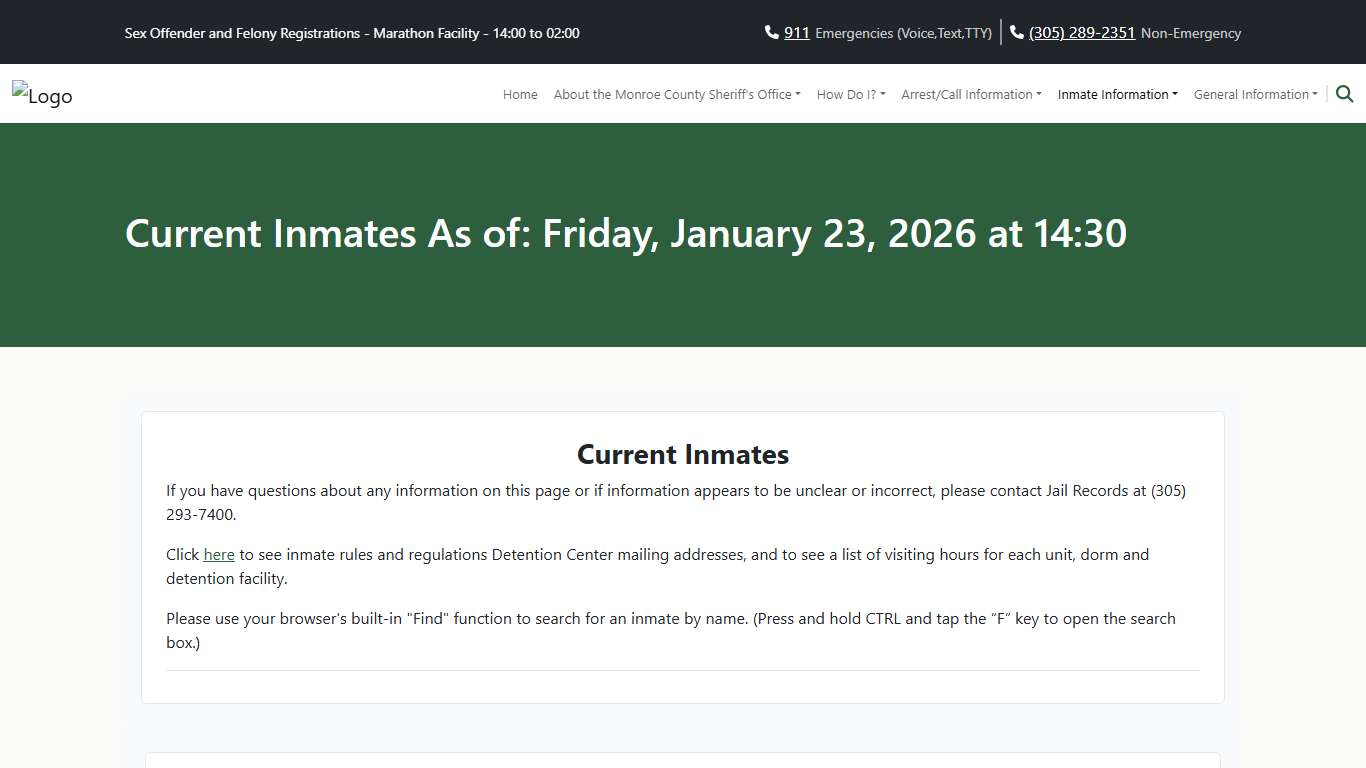The height and width of the screenshot is (768, 1366).
Task: Open the site search magnifier icon
Action: (x=1344, y=94)
